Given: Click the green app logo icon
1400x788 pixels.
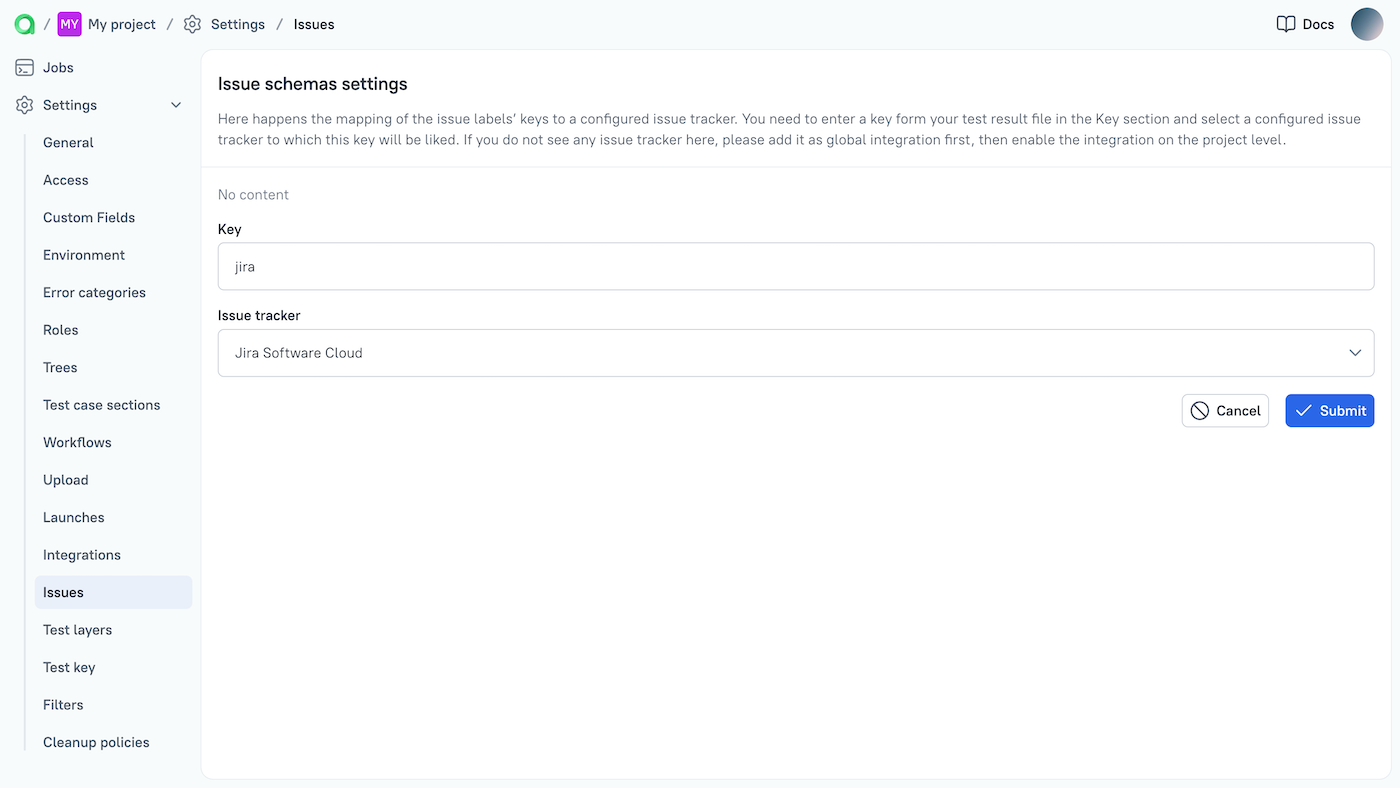Looking at the screenshot, I should pos(25,24).
